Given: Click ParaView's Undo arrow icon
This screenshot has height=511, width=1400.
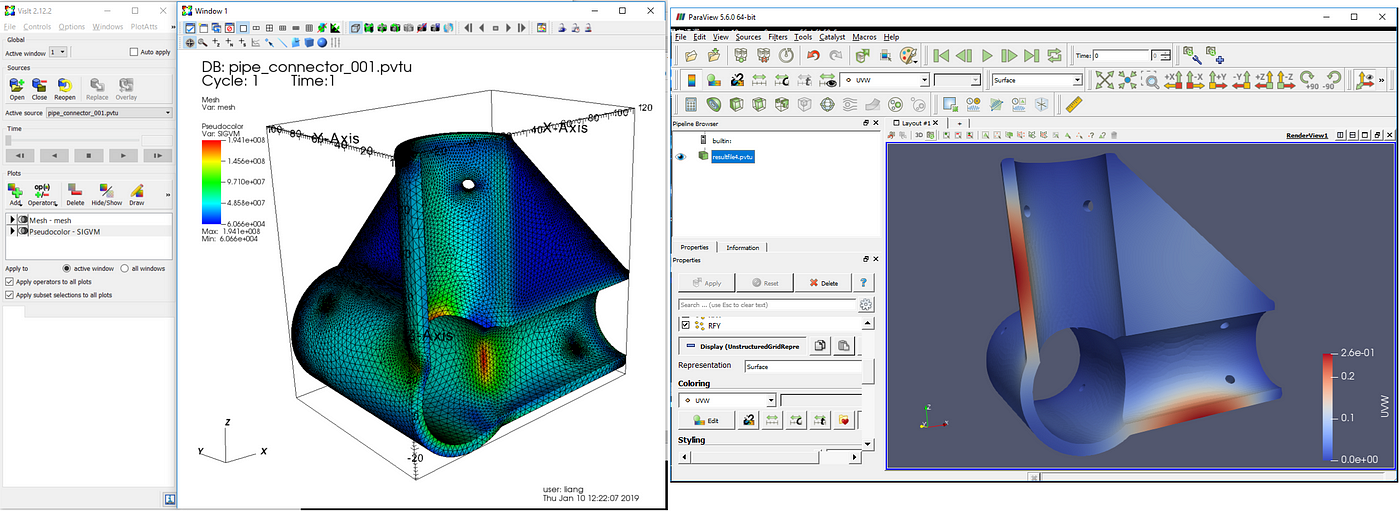Looking at the screenshot, I should [x=813, y=56].
